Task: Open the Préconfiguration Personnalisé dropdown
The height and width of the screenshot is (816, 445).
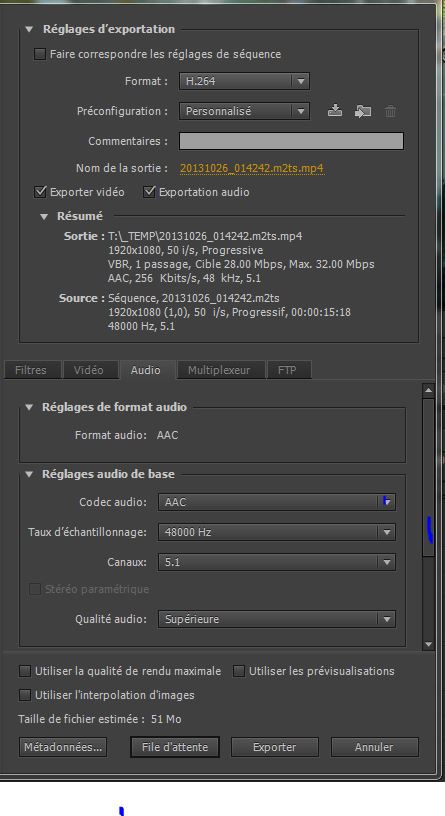Action: [244, 111]
